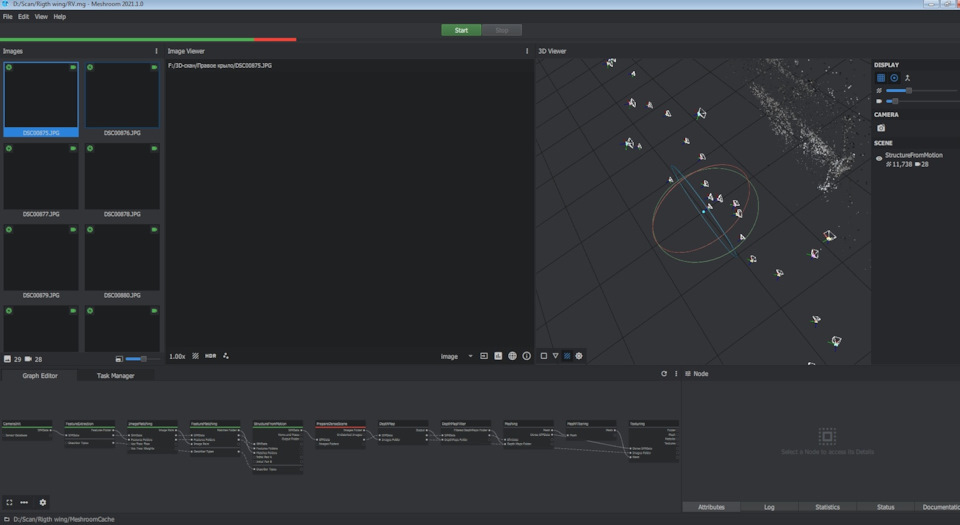Adjust the camera scale slider in DISPLAY
960x525 pixels.
[x=921, y=101]
